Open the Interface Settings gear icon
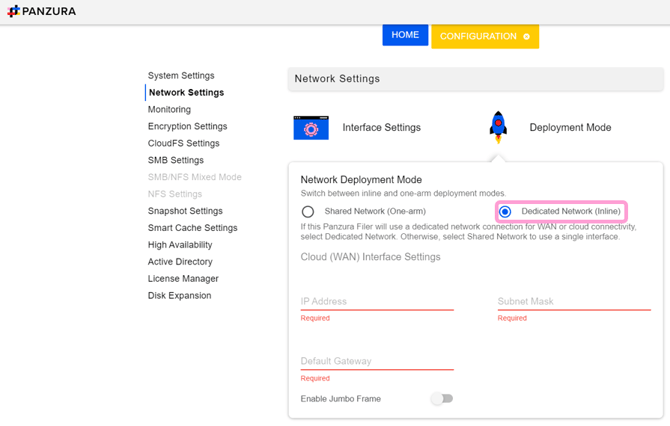Viewport: 670px width, 426px height. 311,128
